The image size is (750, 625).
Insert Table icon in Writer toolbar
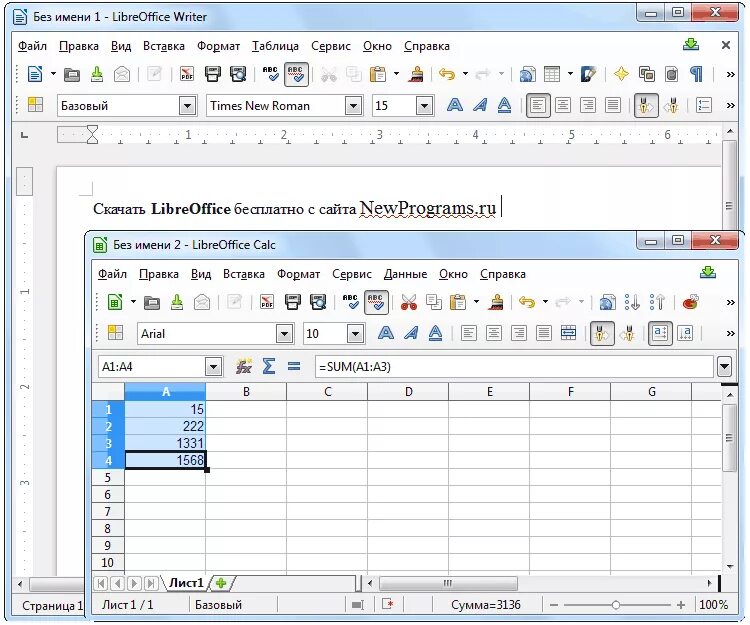(551, 74)
